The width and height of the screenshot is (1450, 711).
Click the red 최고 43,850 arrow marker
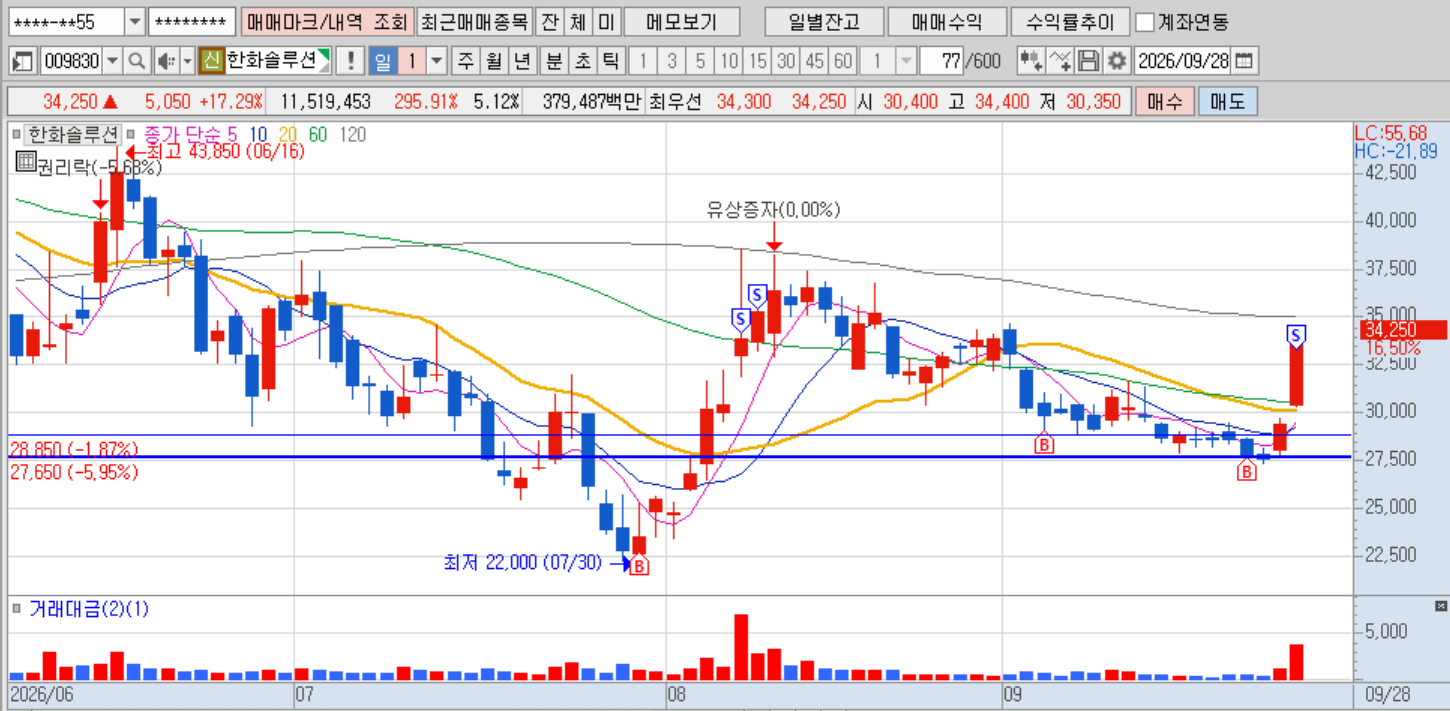[x=134, y=152]
